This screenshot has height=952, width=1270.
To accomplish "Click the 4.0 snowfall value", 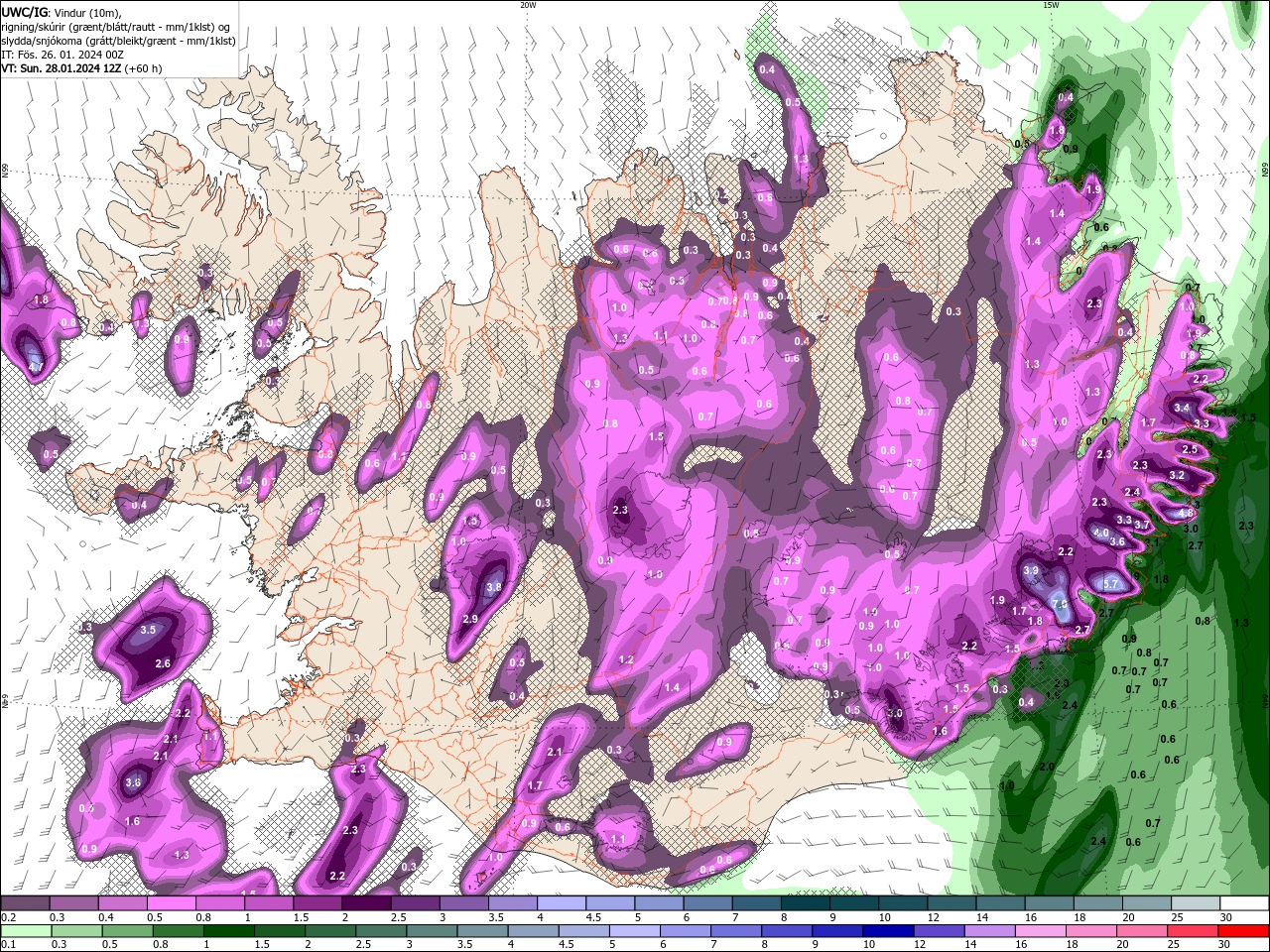I will coord(1100,533).
